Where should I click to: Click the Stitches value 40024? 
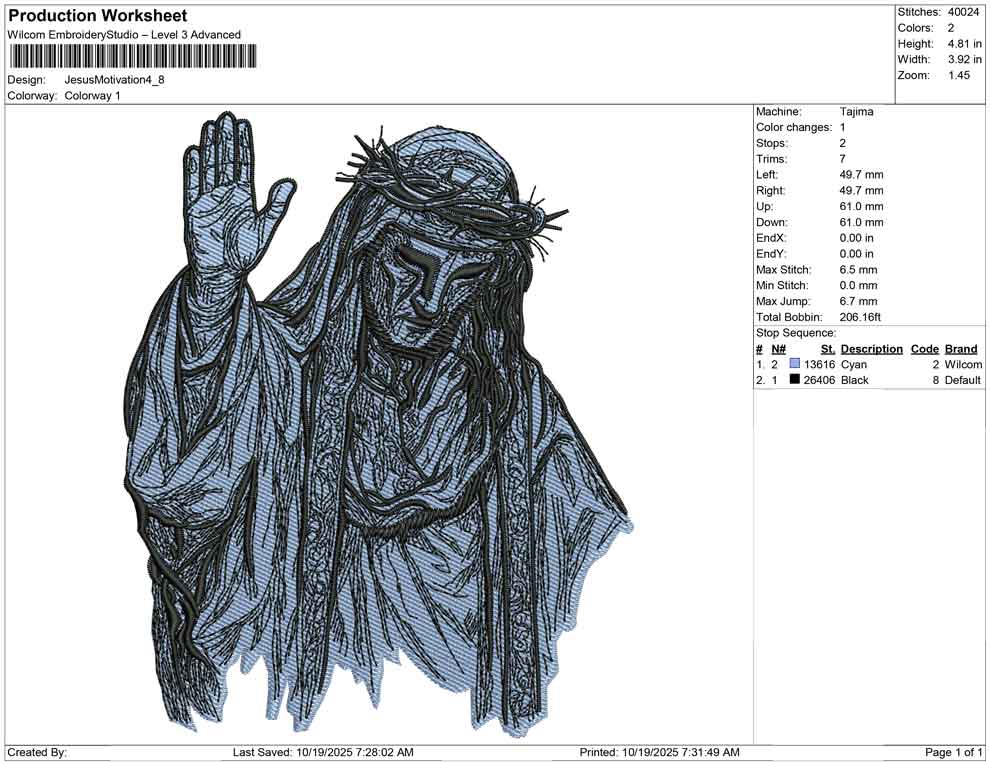965,12
